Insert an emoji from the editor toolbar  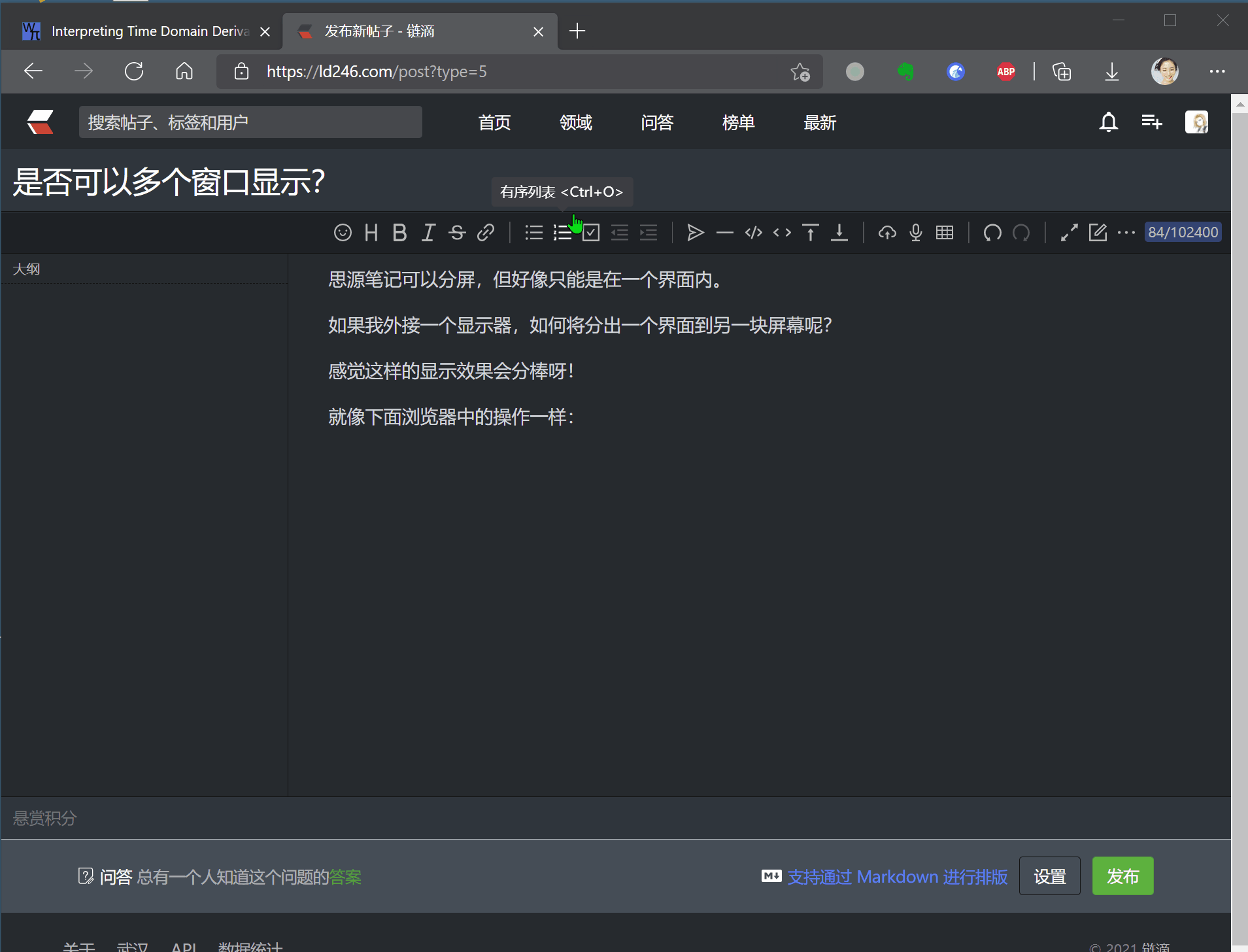343,232
